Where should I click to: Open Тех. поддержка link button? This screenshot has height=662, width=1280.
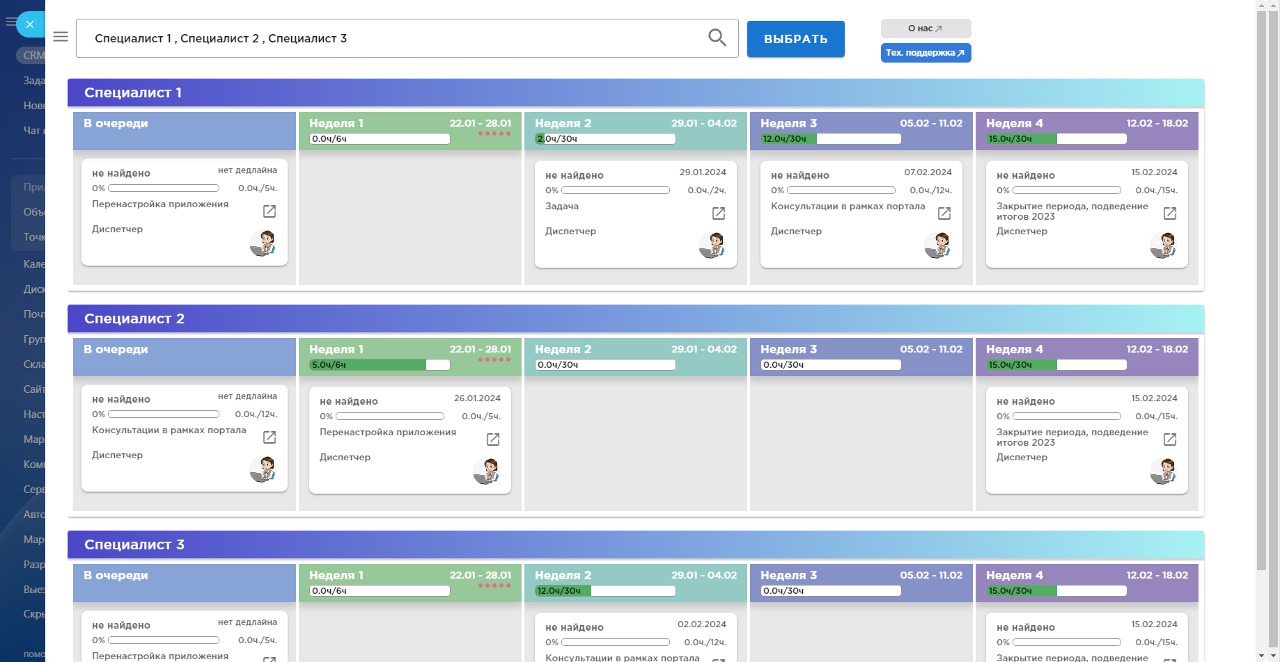(x=926, y=53)
